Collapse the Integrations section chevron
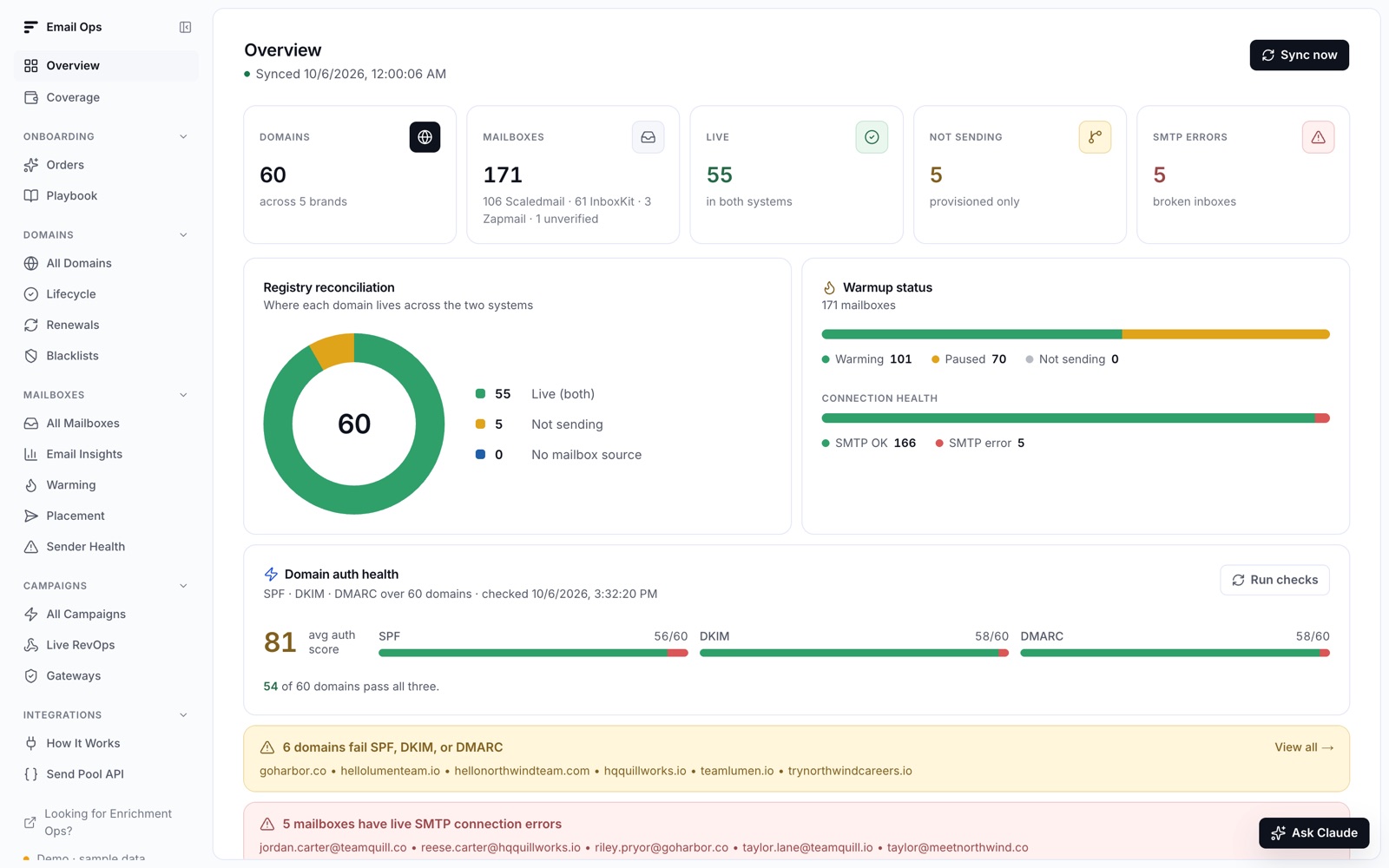 [x=183, y=715]
